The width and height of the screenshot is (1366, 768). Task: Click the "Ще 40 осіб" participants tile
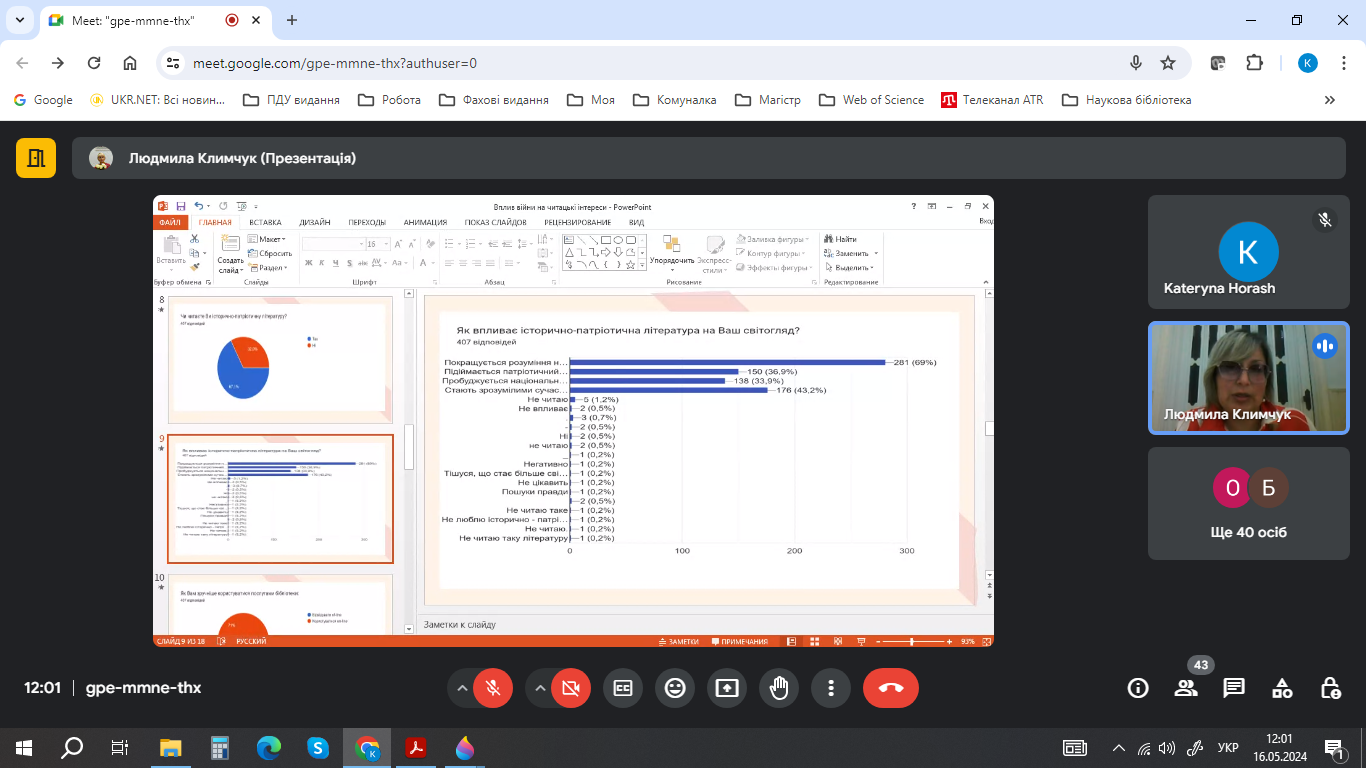(1248, 502)
